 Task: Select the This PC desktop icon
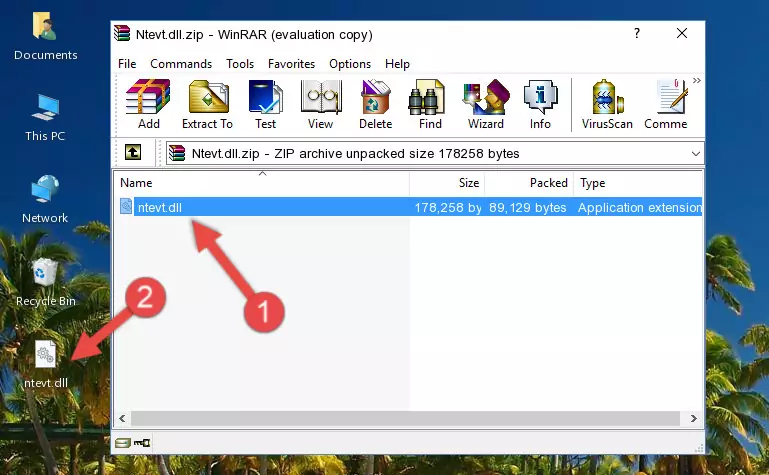pos(45,118)
